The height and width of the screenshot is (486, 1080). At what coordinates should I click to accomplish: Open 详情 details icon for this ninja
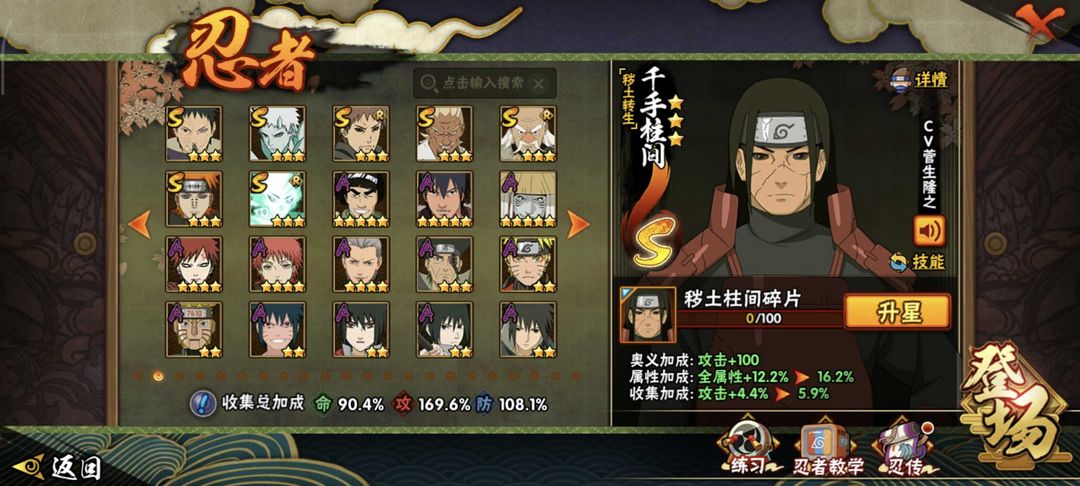(918, 79)
